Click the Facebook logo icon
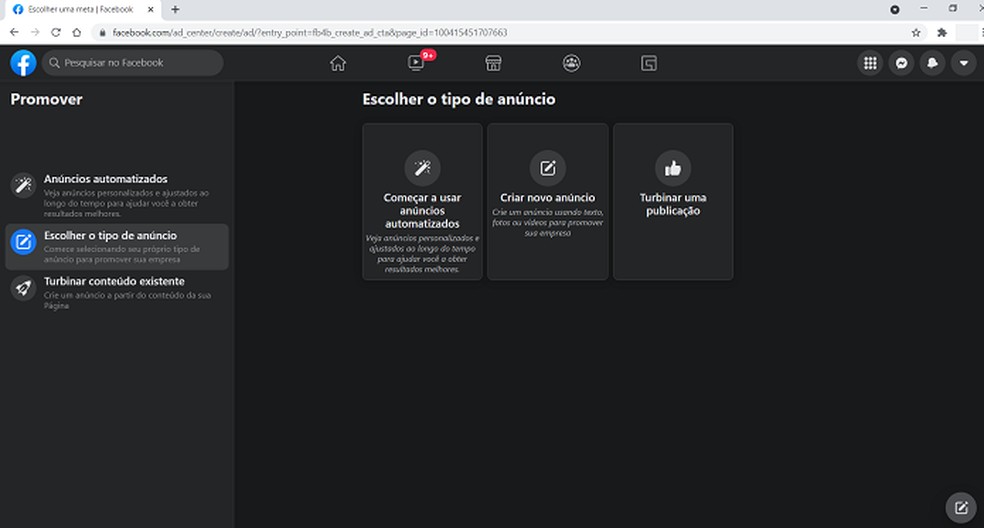The height and width of the screenshot is (528, 984). click(23, 63)
